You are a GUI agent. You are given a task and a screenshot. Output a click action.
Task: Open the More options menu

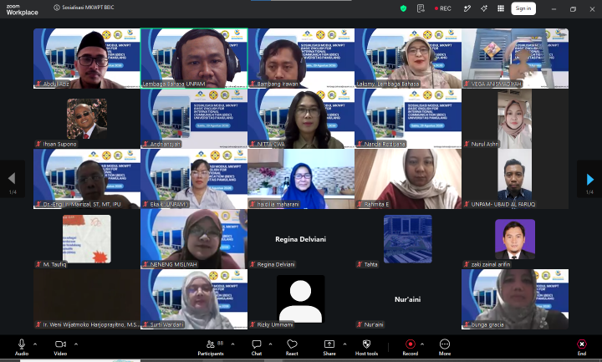[445, 347]
